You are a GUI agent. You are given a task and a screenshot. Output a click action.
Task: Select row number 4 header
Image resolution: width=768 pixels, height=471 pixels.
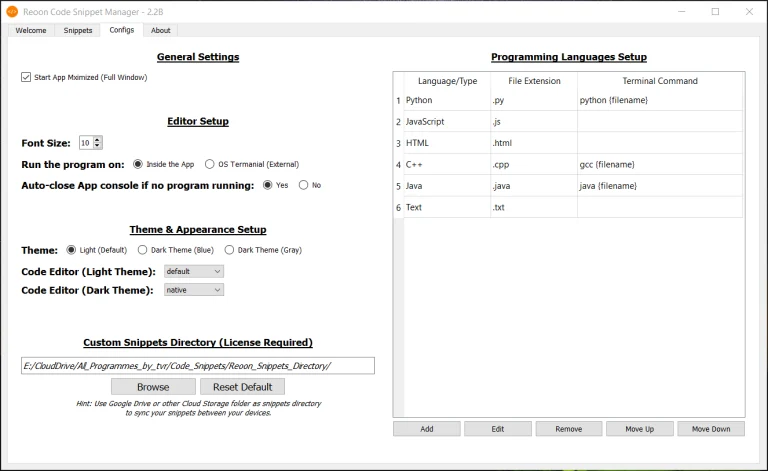399,165
